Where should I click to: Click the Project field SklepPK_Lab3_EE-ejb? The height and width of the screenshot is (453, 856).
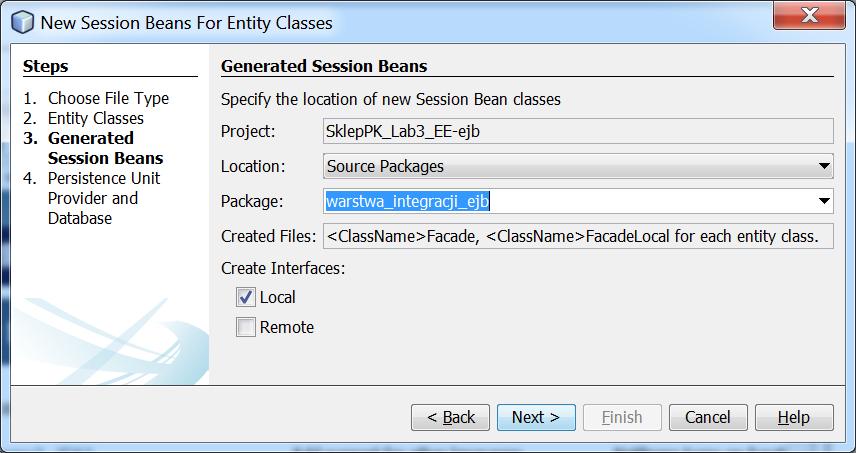(x=578, y=132)
